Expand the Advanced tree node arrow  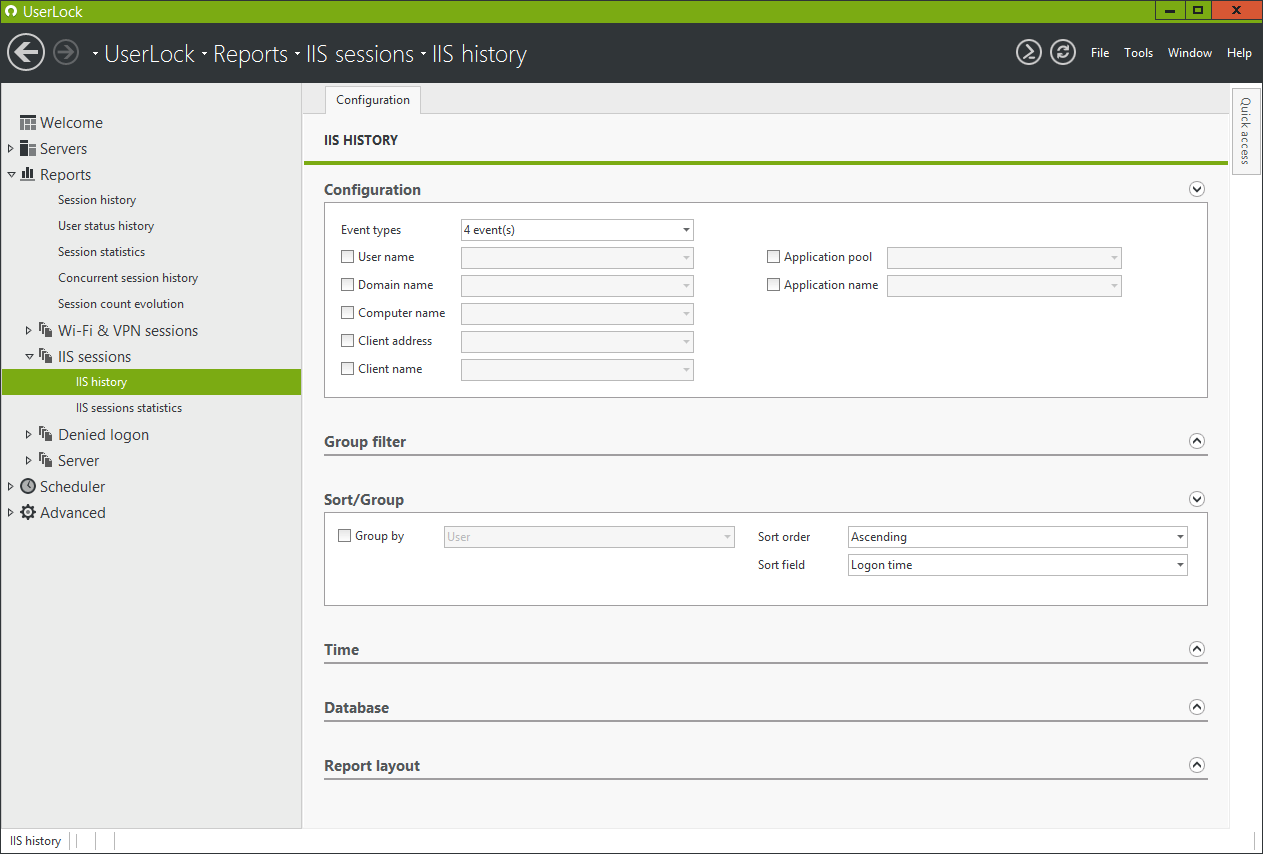(x=11, y=513)
